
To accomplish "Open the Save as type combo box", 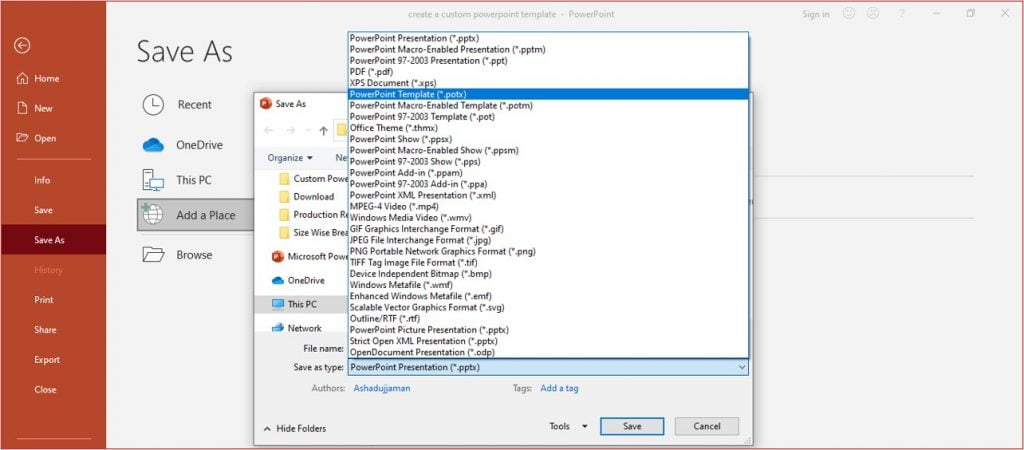I will pos(548,367).
